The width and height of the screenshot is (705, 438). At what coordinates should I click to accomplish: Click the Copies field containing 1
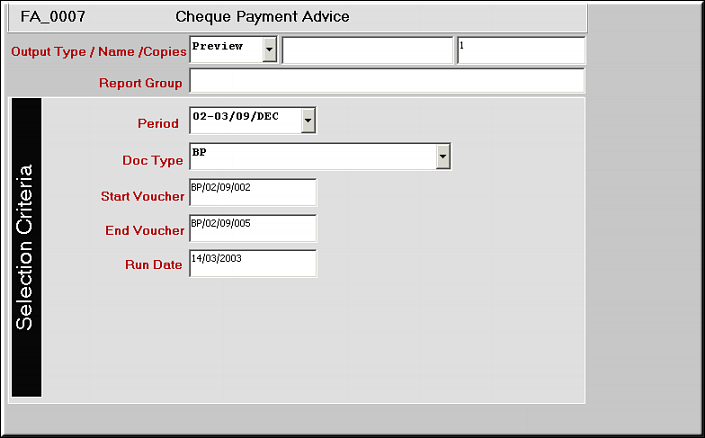click(520, 51)
